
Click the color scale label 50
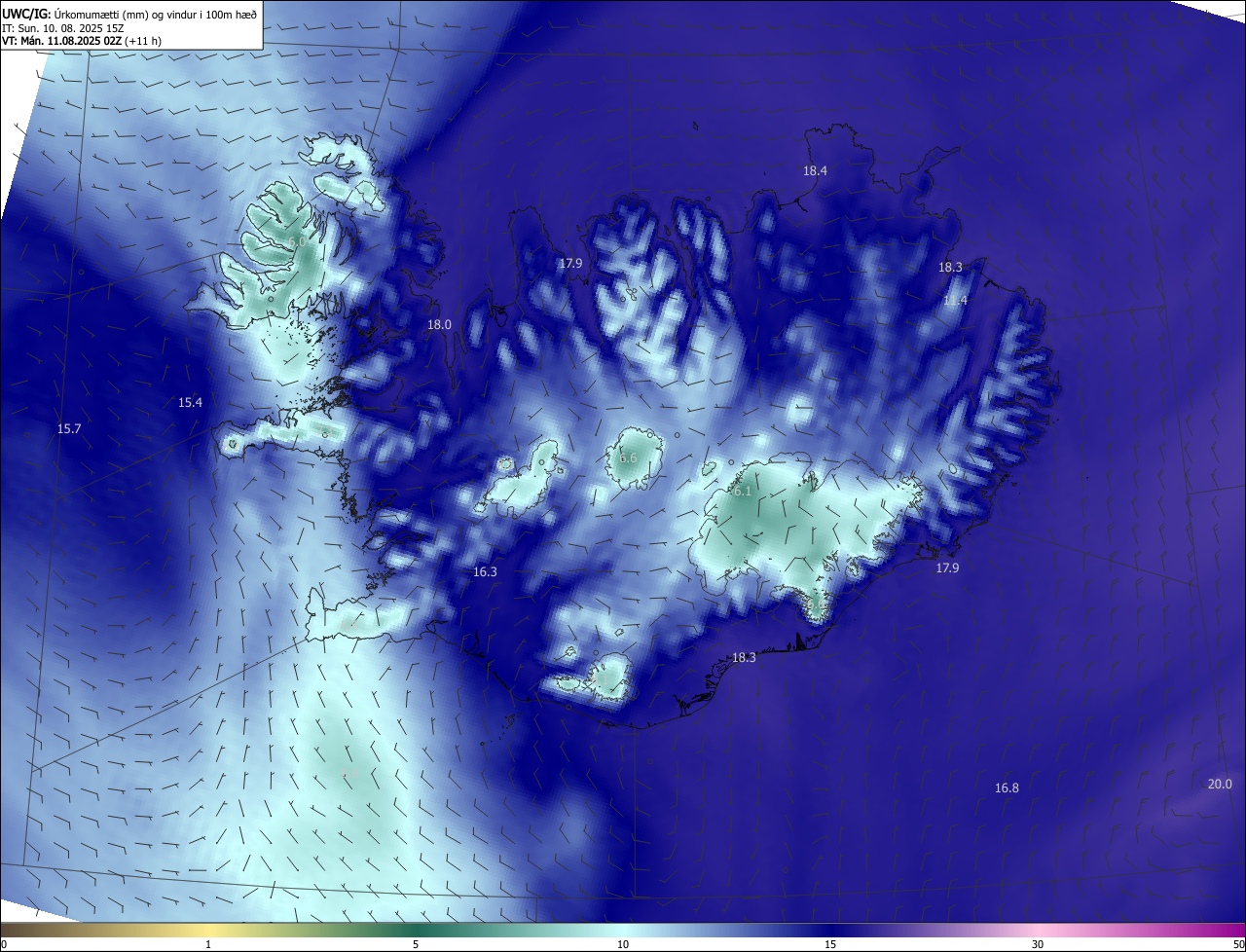(1238, 944)
